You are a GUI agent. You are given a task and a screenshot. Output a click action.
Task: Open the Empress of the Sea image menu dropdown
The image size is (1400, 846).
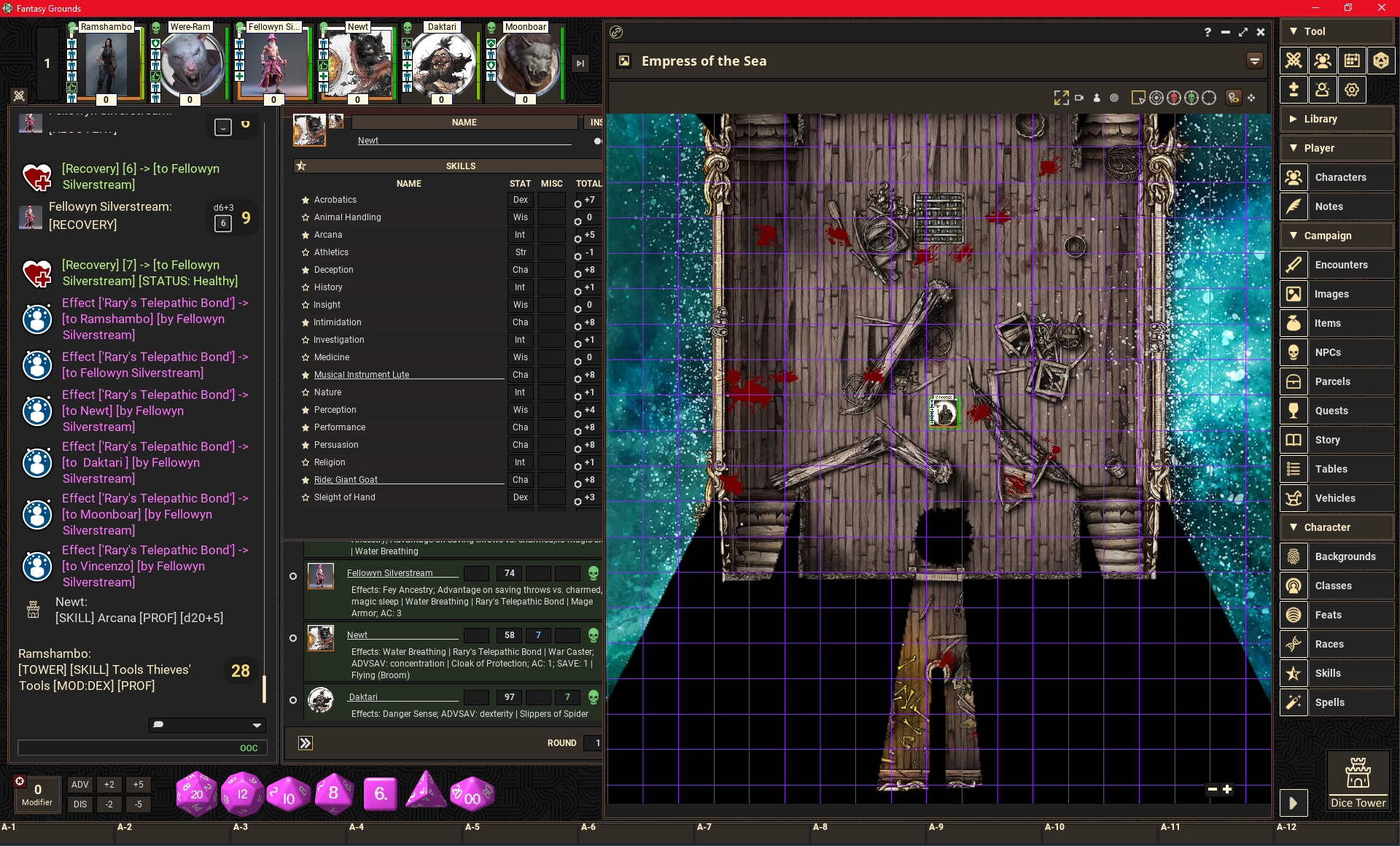[x=1255, y=61]
